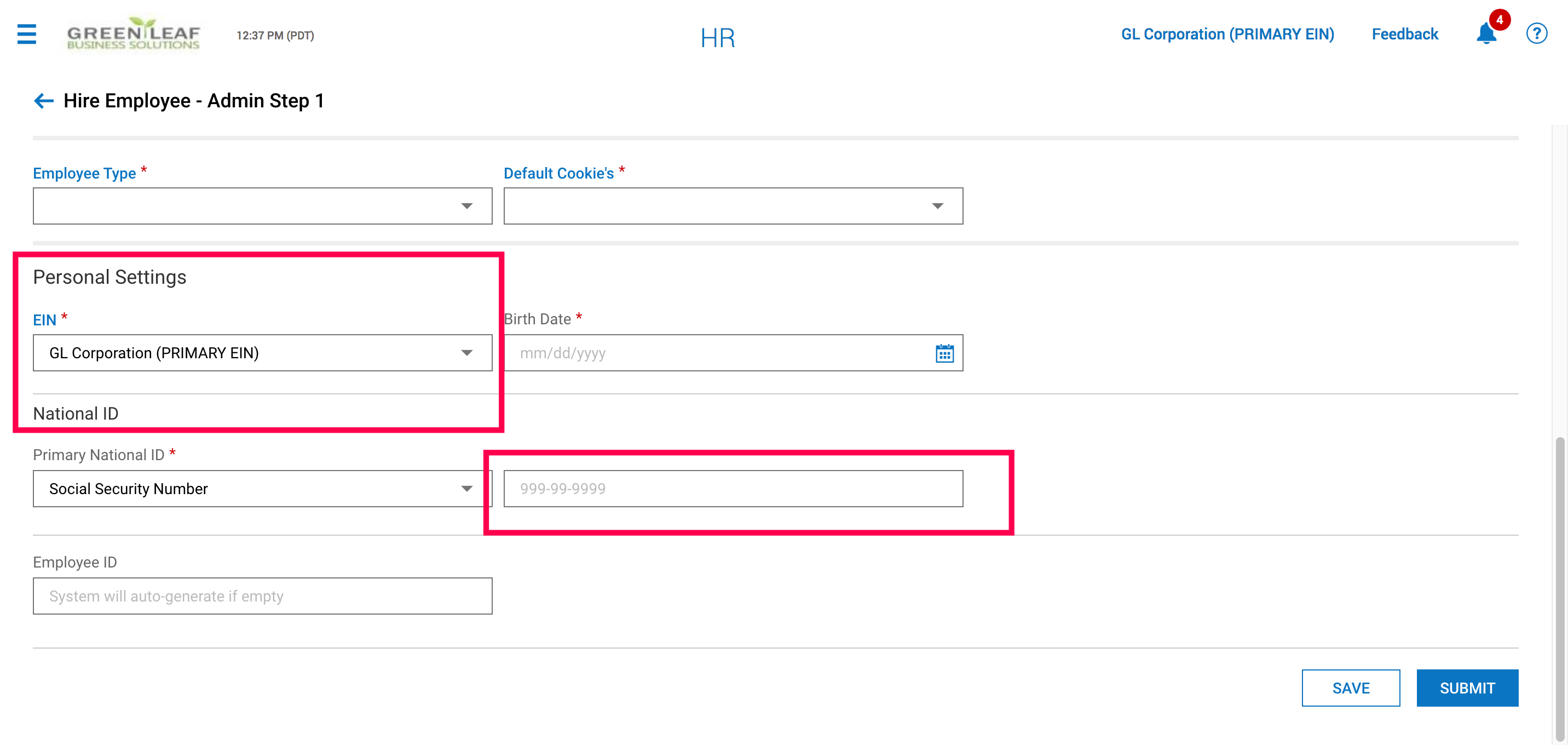
Task: Click the Social Security Number input field
Action: pyautogui.click(x=733, y=489)
